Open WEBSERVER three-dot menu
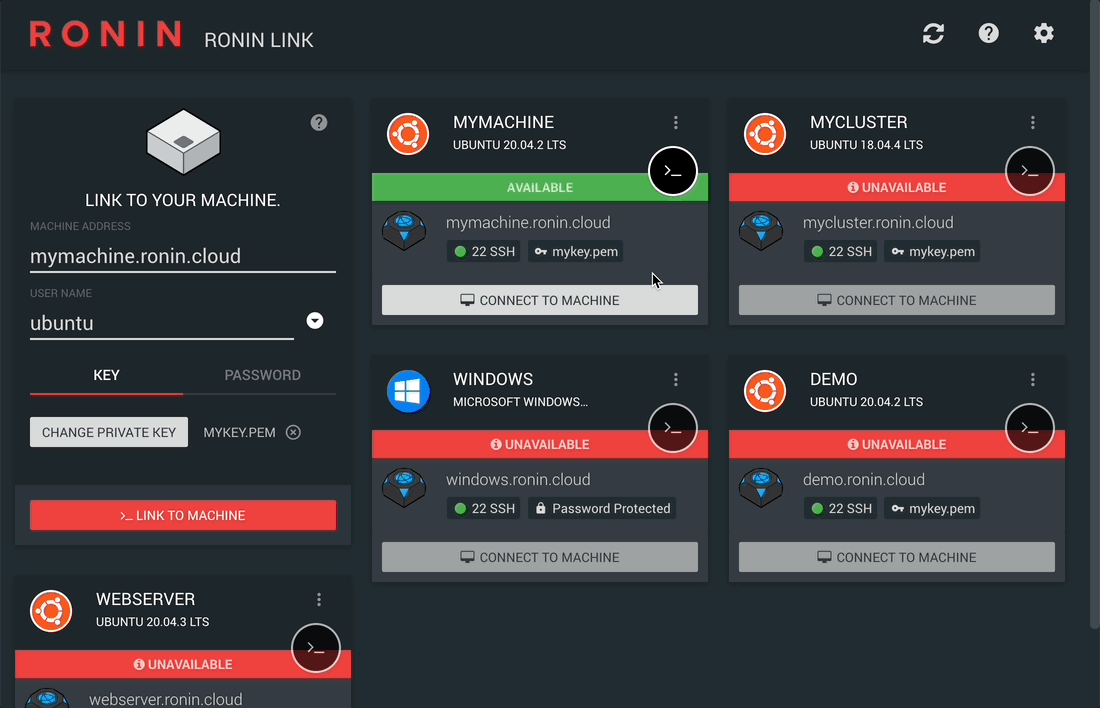The width and height of the screenshot is (1100, 708). pyautogui.click(x=318, y=599)
